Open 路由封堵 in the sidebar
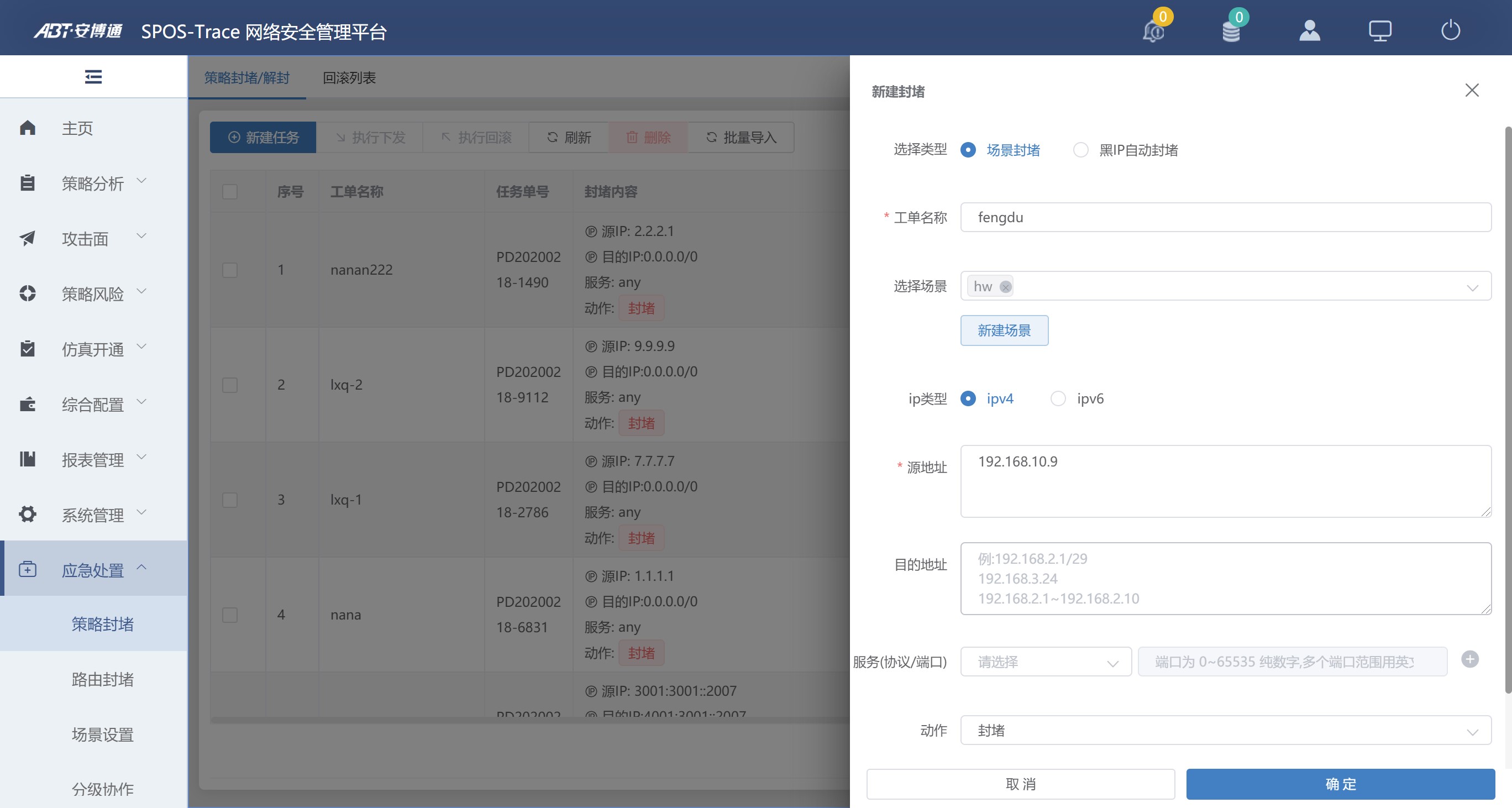Screen dimensions: 1512x808 [x=94, y=679]
